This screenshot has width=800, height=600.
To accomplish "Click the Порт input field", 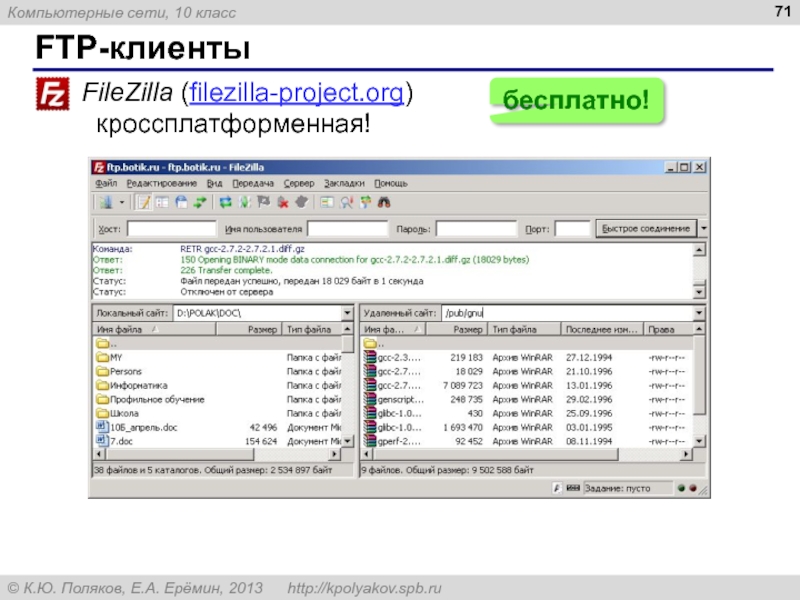I will (572, 229).
